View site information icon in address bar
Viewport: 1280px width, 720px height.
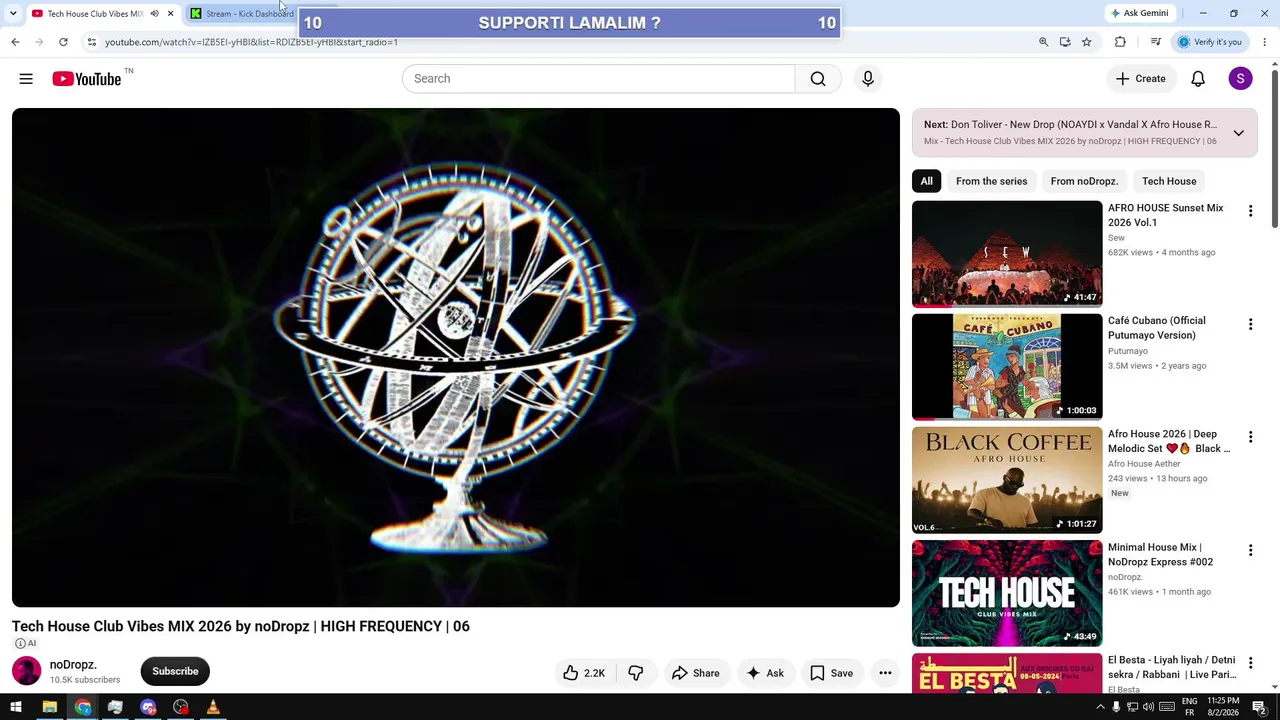pos(91,42)
